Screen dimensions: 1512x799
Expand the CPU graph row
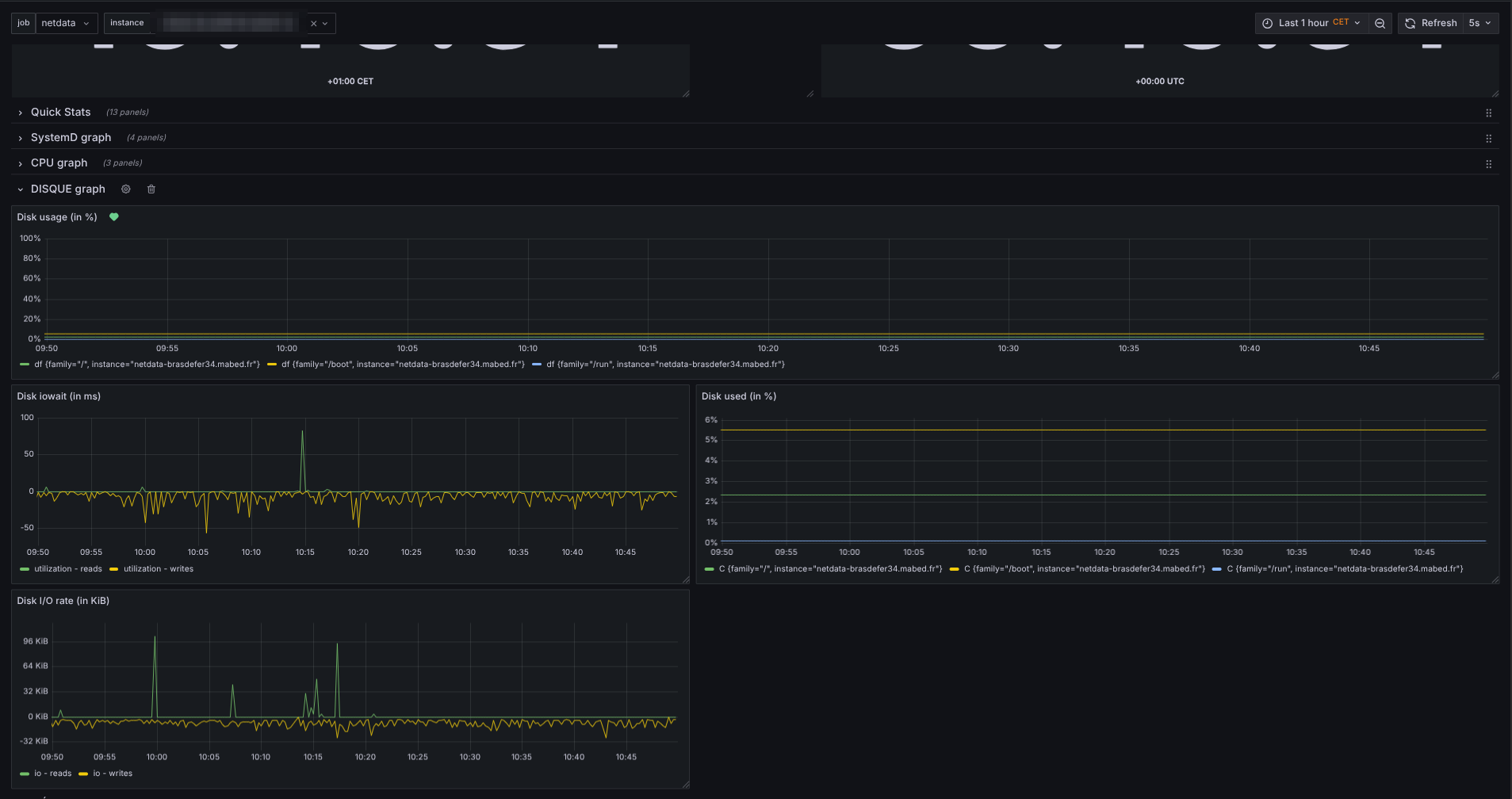[59, 163]
